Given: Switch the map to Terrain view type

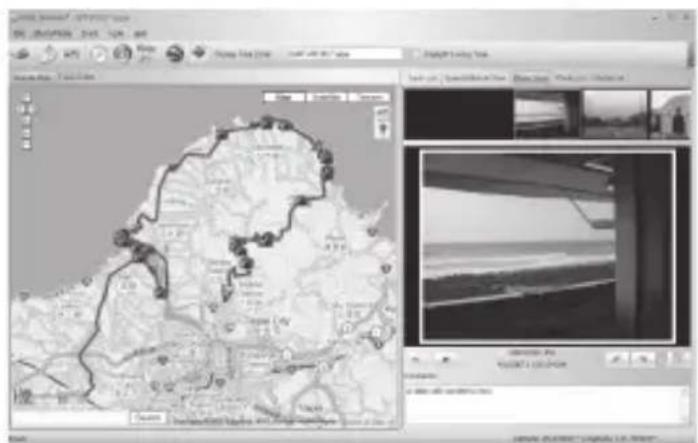Looking at the screenshot, I should click(x=369, y=97).
